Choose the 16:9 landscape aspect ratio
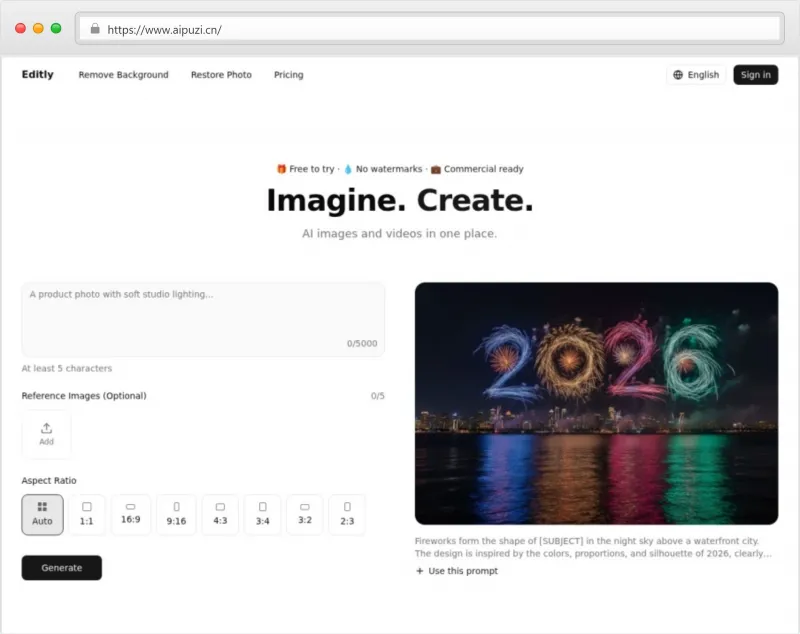This screenshot has width=800, height=634. click(x=130, y=514)
